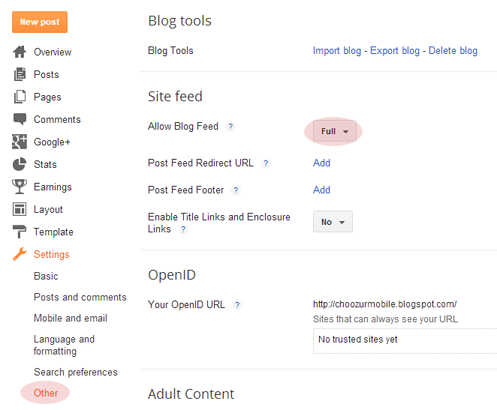Image resolution: width=497 pixels, height=410 pixels.
Task: Click the Posts document icon
Action: point(20,74)
